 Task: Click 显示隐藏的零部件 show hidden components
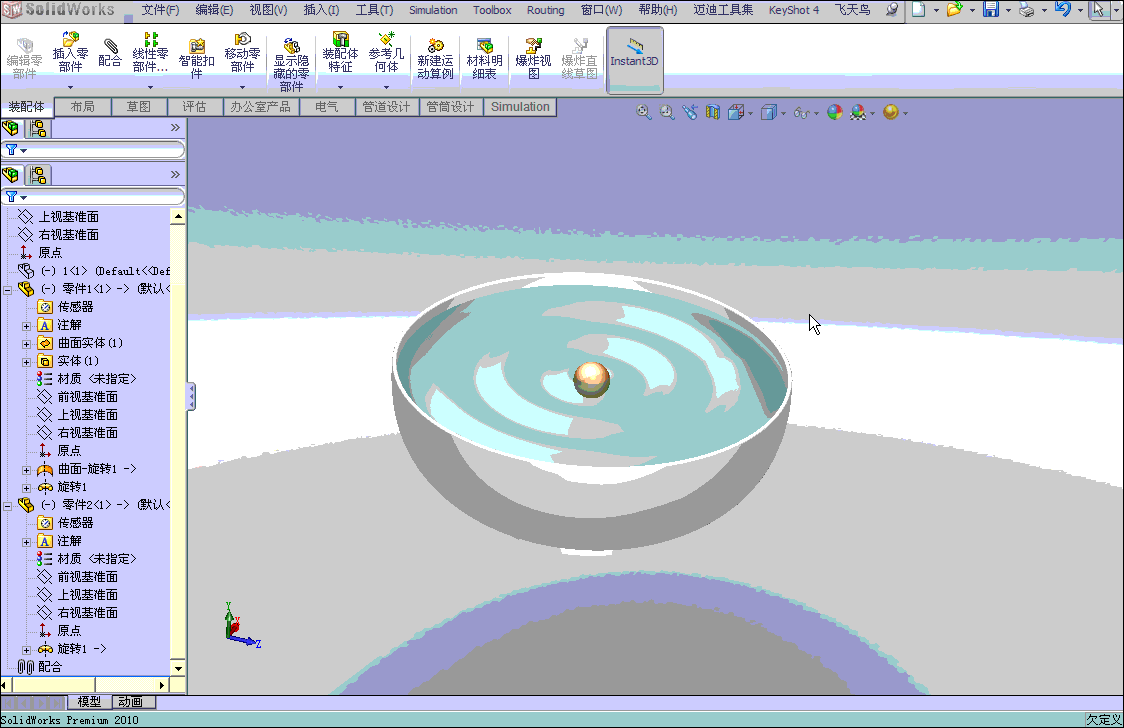click(291, 64)
